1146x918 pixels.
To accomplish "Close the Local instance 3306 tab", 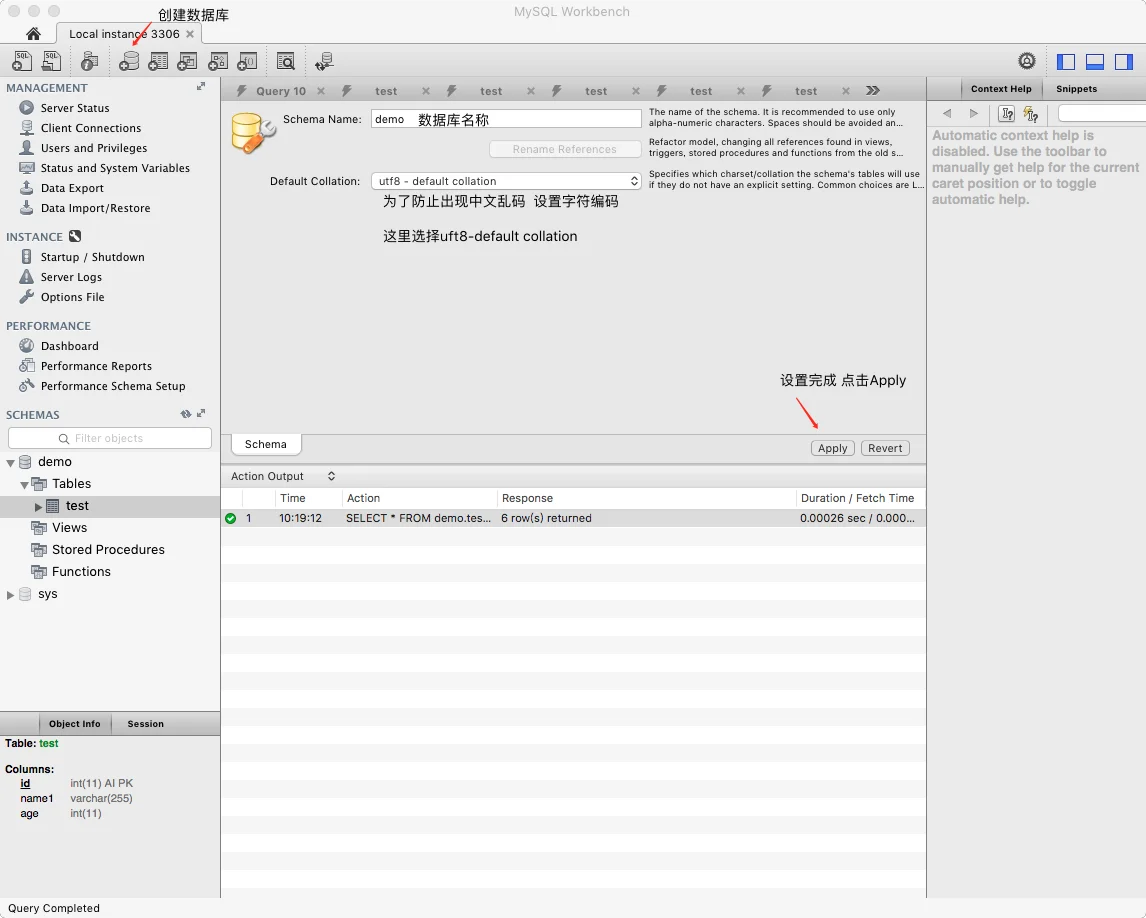I will [x=190, y=34].
